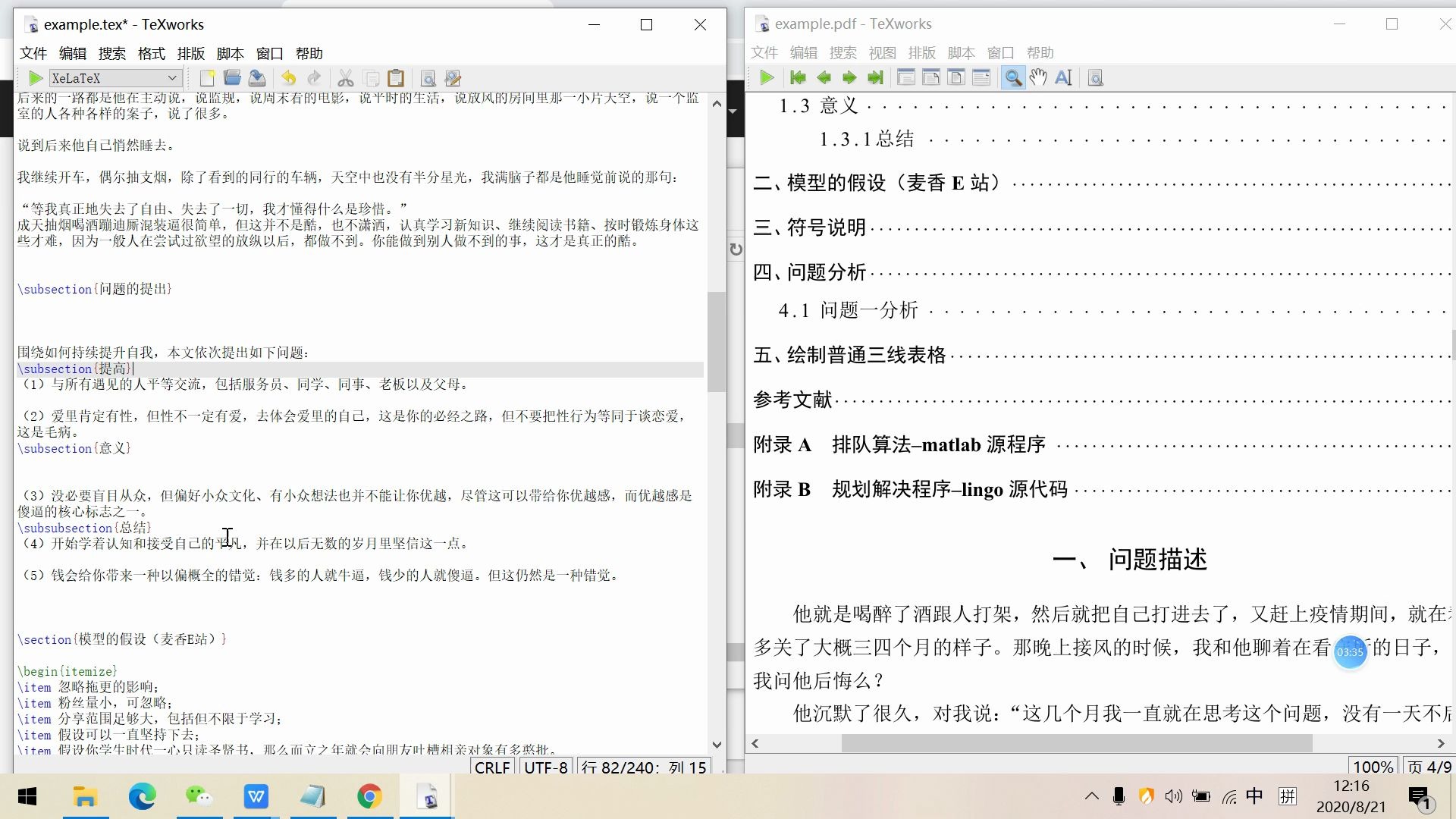Click the PDF horizontal scrollbar thumb

pos(1077,743)
